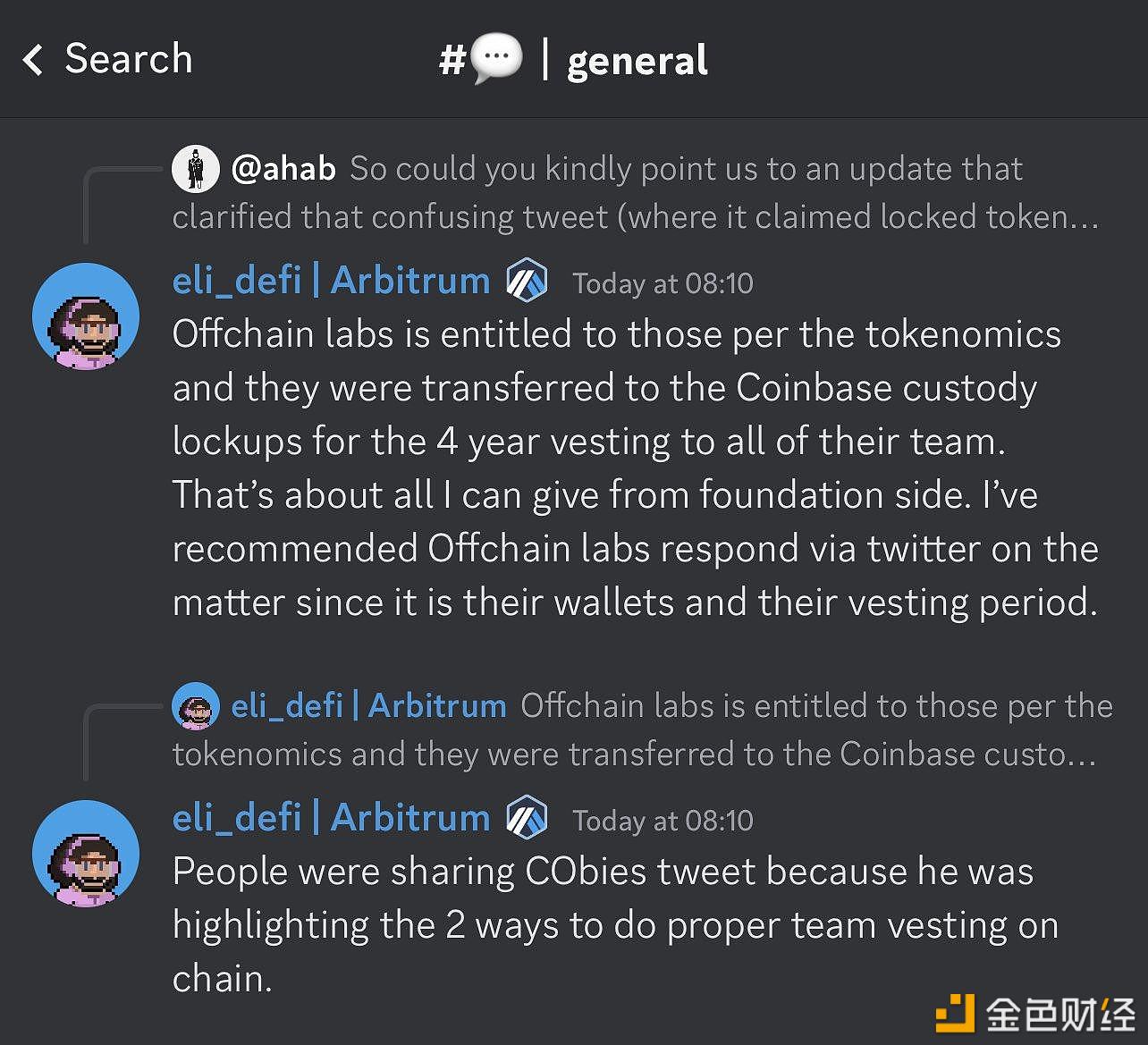Viewport: 1148px width, 1045px height.
Task: Open the @ahab username in reply
Action: (283, 168)
